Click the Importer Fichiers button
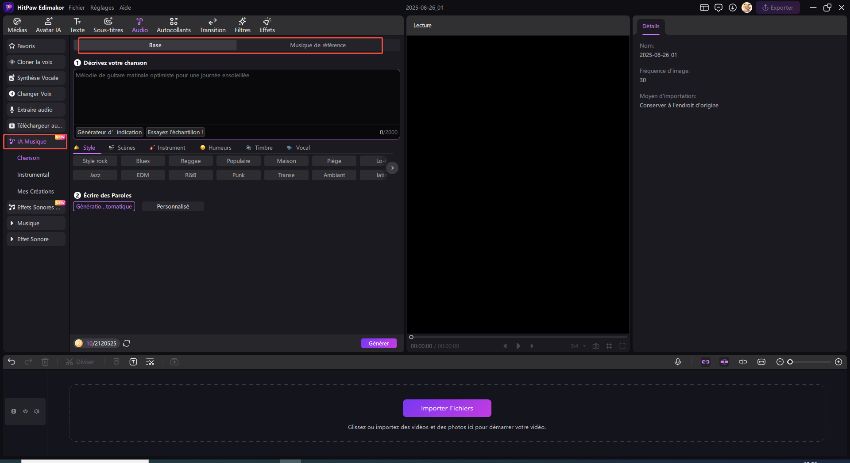The image size is (850, 463). click(447, 408)
